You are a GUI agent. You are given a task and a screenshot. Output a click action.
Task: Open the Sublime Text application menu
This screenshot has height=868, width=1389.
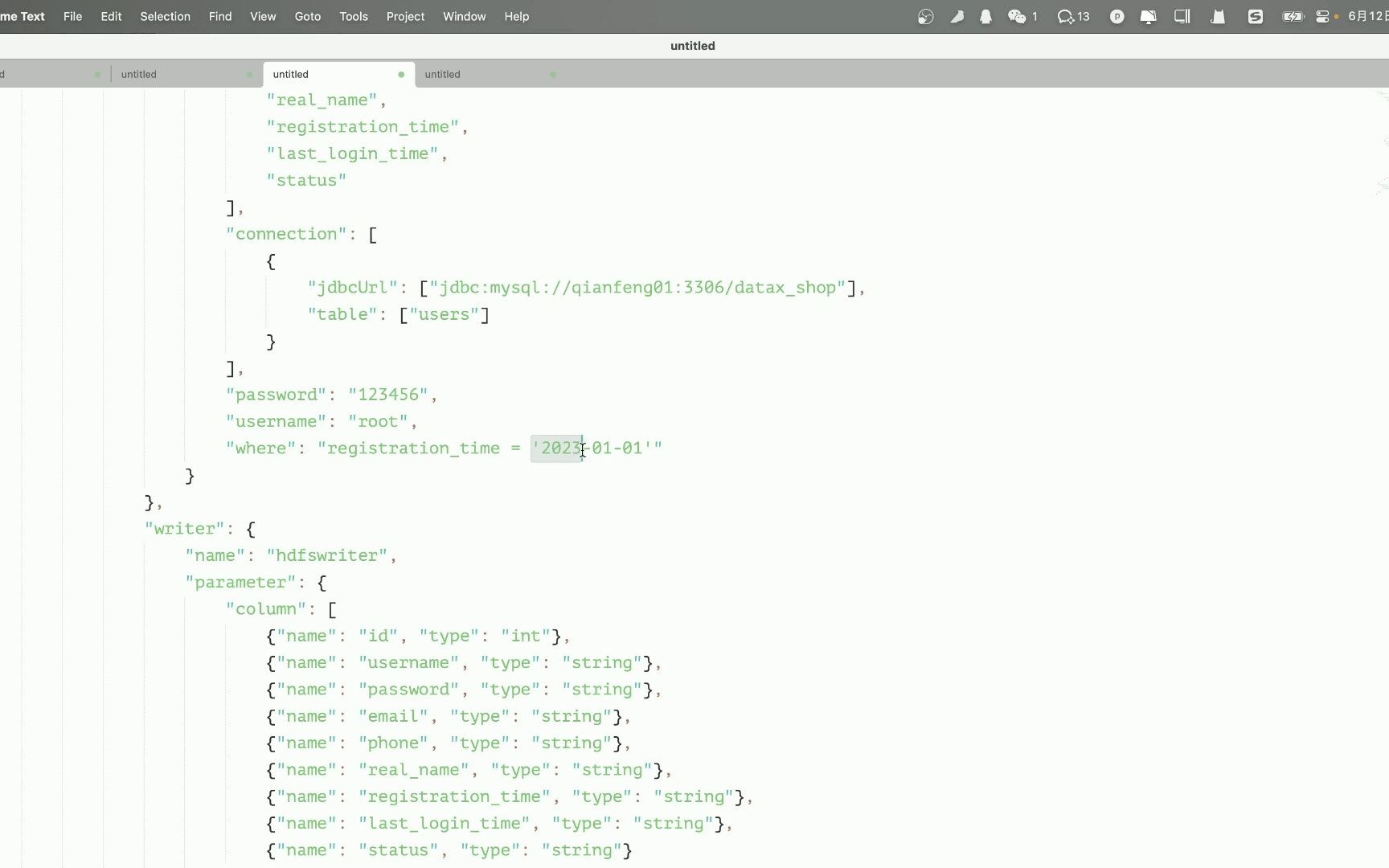coord(23,16)
